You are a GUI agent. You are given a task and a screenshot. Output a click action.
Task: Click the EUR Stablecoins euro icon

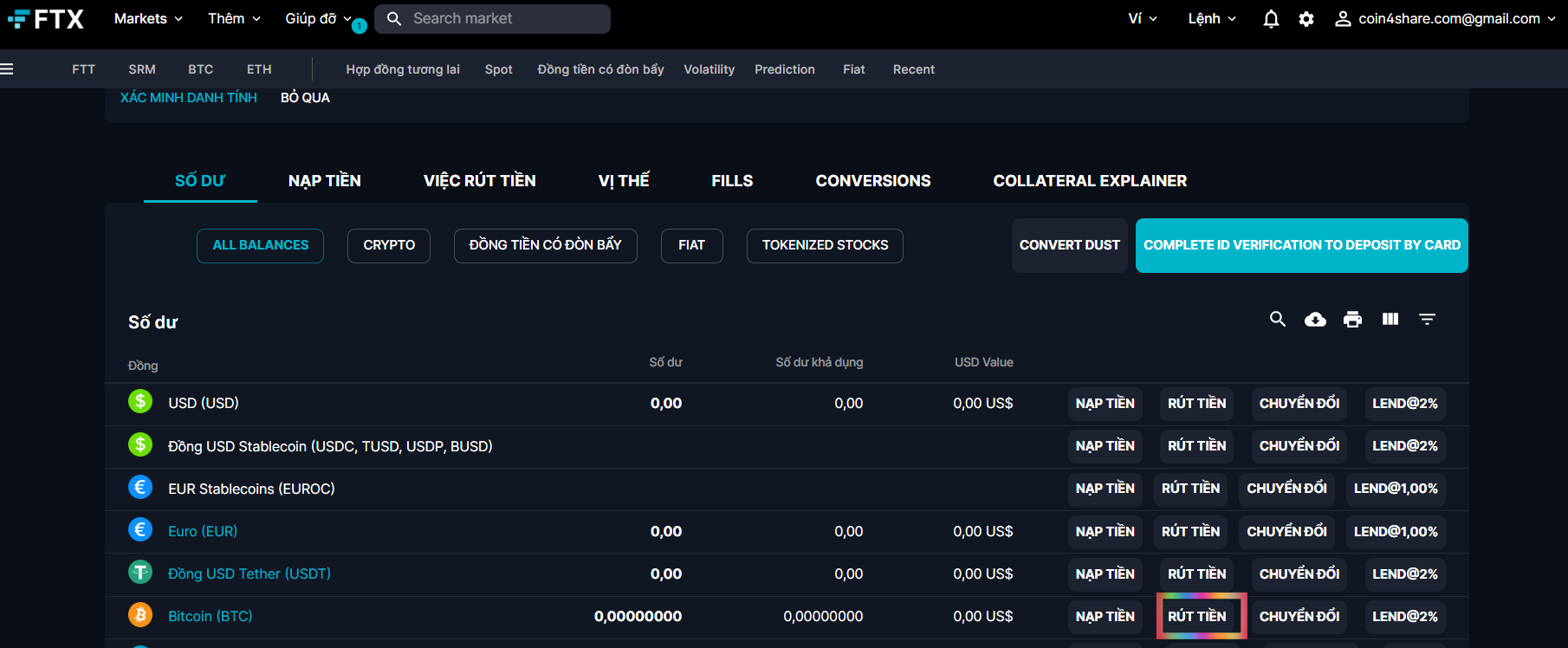tap(140, 487)
